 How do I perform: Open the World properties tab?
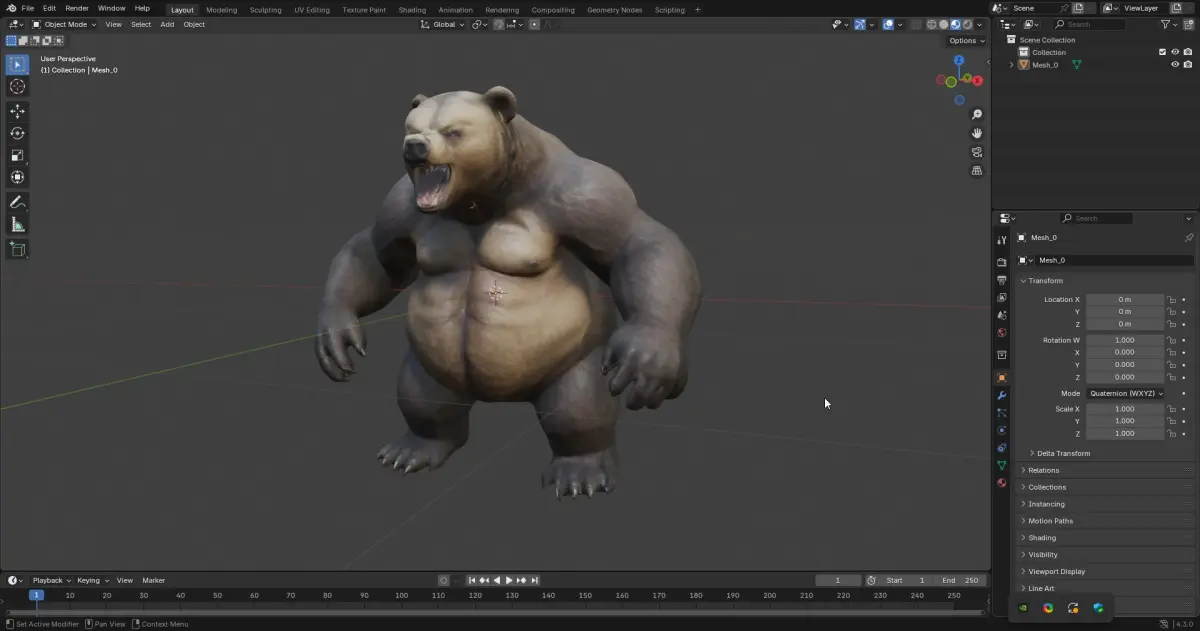(1001, 332)
